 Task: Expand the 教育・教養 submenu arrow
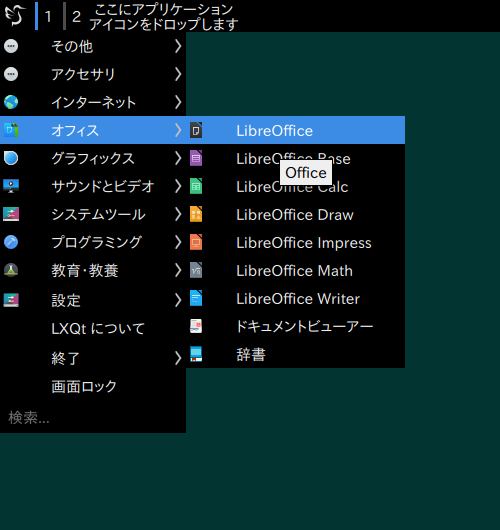coord(178,270)
